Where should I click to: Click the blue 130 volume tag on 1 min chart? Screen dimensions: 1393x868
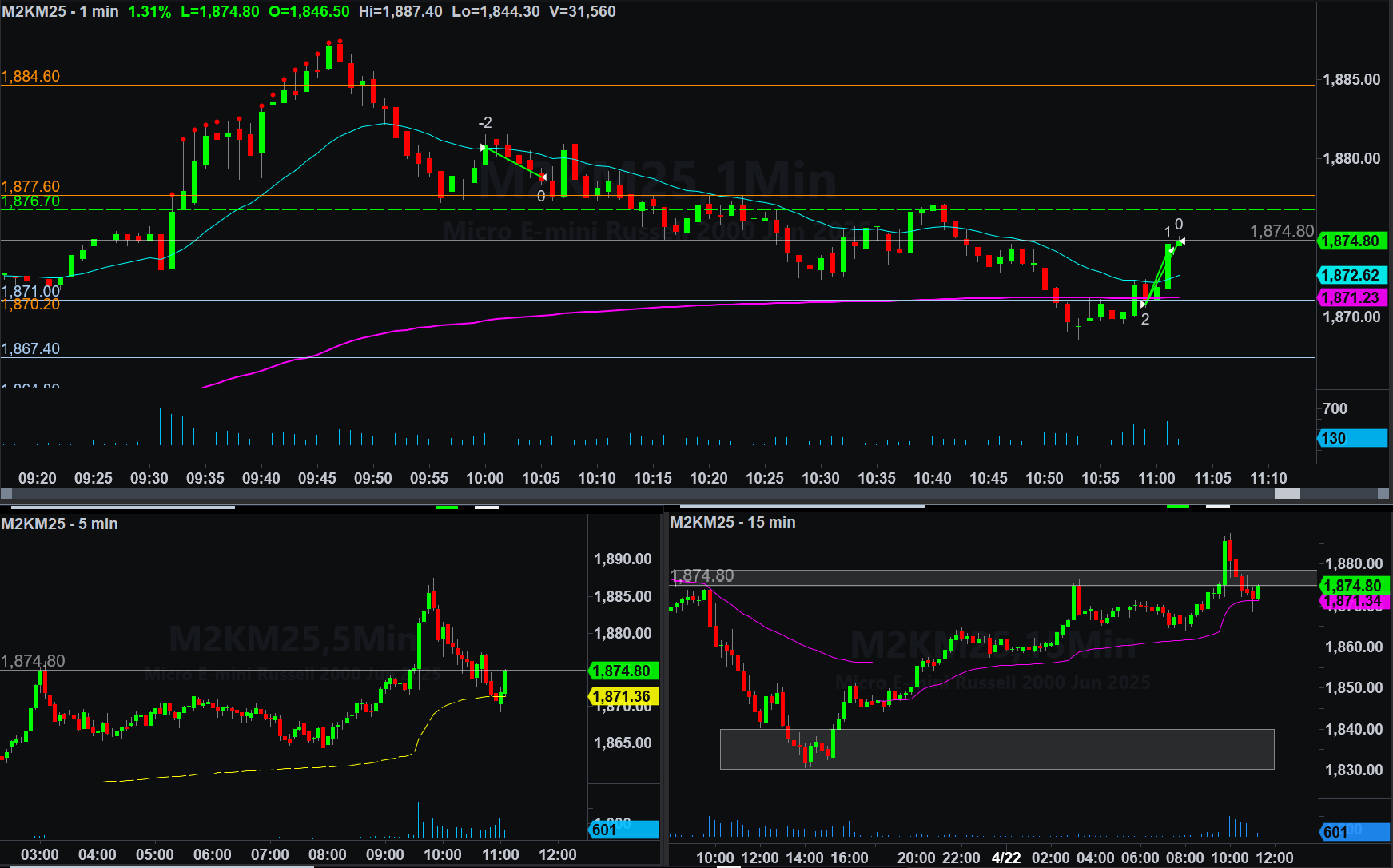pyautogui.click(x=1351, y=438)
